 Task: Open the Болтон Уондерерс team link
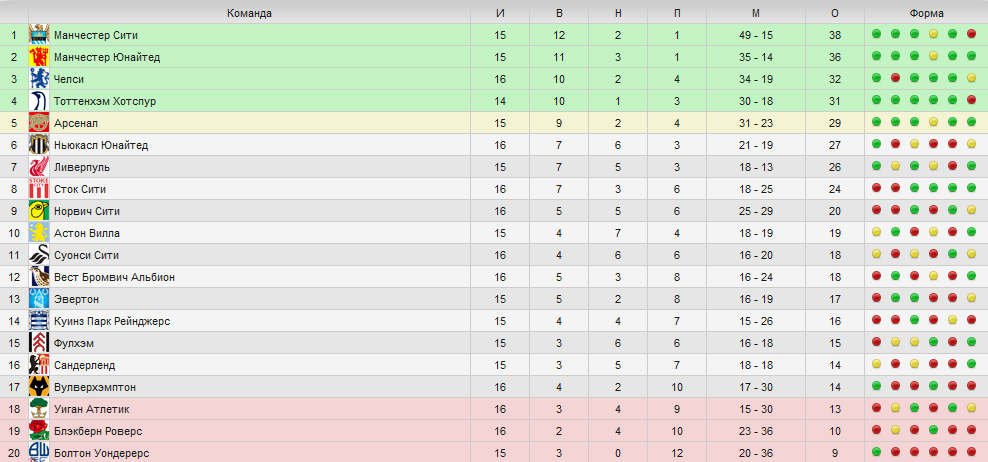[x=101, y=453]
